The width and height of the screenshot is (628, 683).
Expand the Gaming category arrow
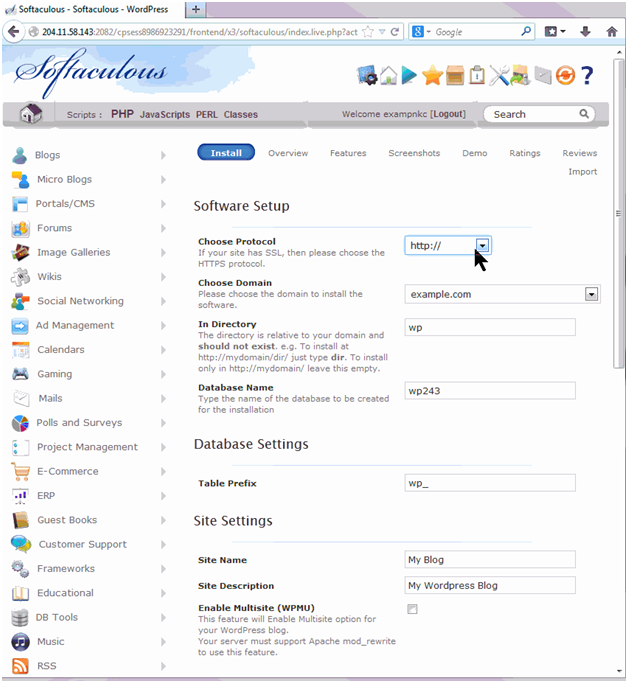[163, 374]
